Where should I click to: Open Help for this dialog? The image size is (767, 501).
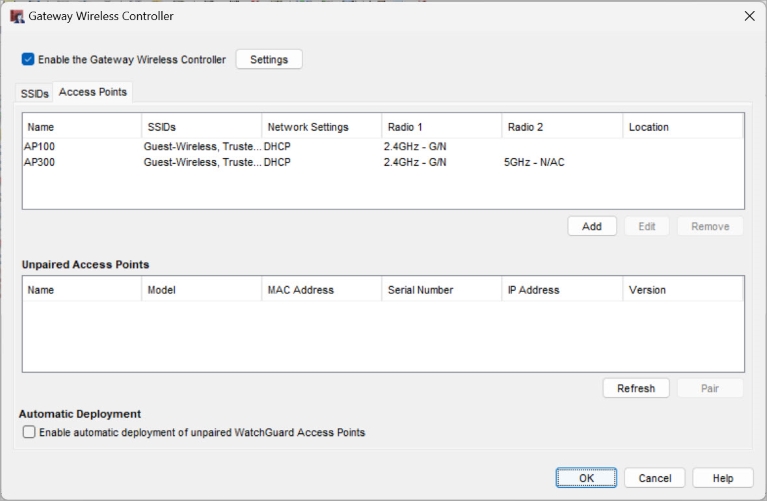pyautogui.click(x=722, y=478)
